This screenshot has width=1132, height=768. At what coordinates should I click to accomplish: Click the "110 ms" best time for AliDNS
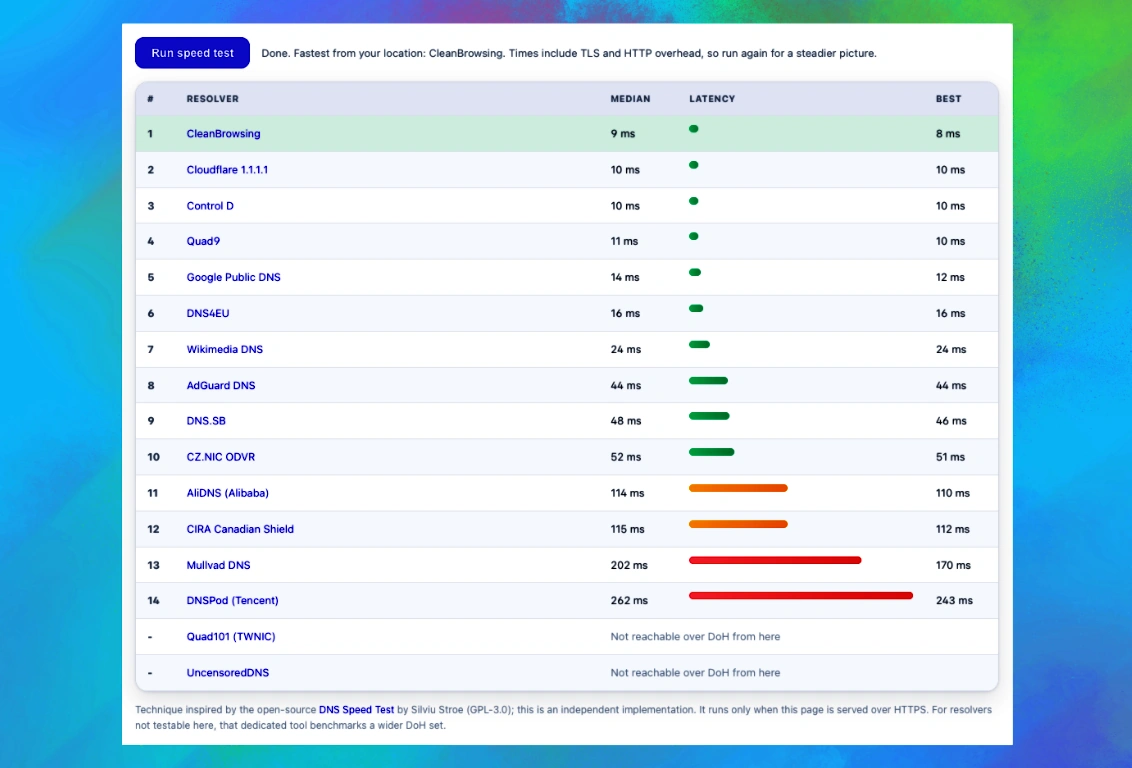point(953,493)
